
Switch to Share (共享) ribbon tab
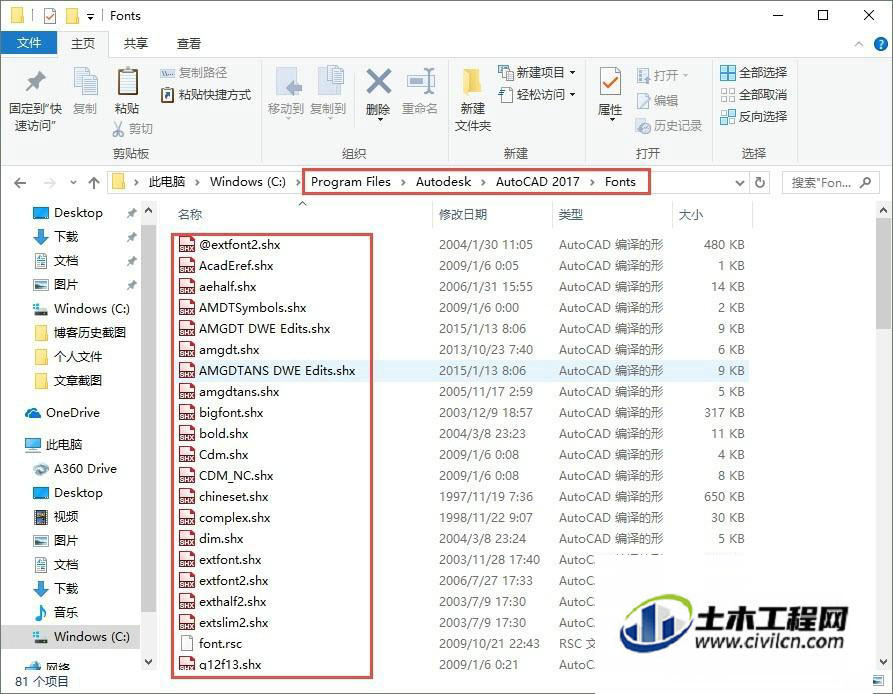point(136,43)
